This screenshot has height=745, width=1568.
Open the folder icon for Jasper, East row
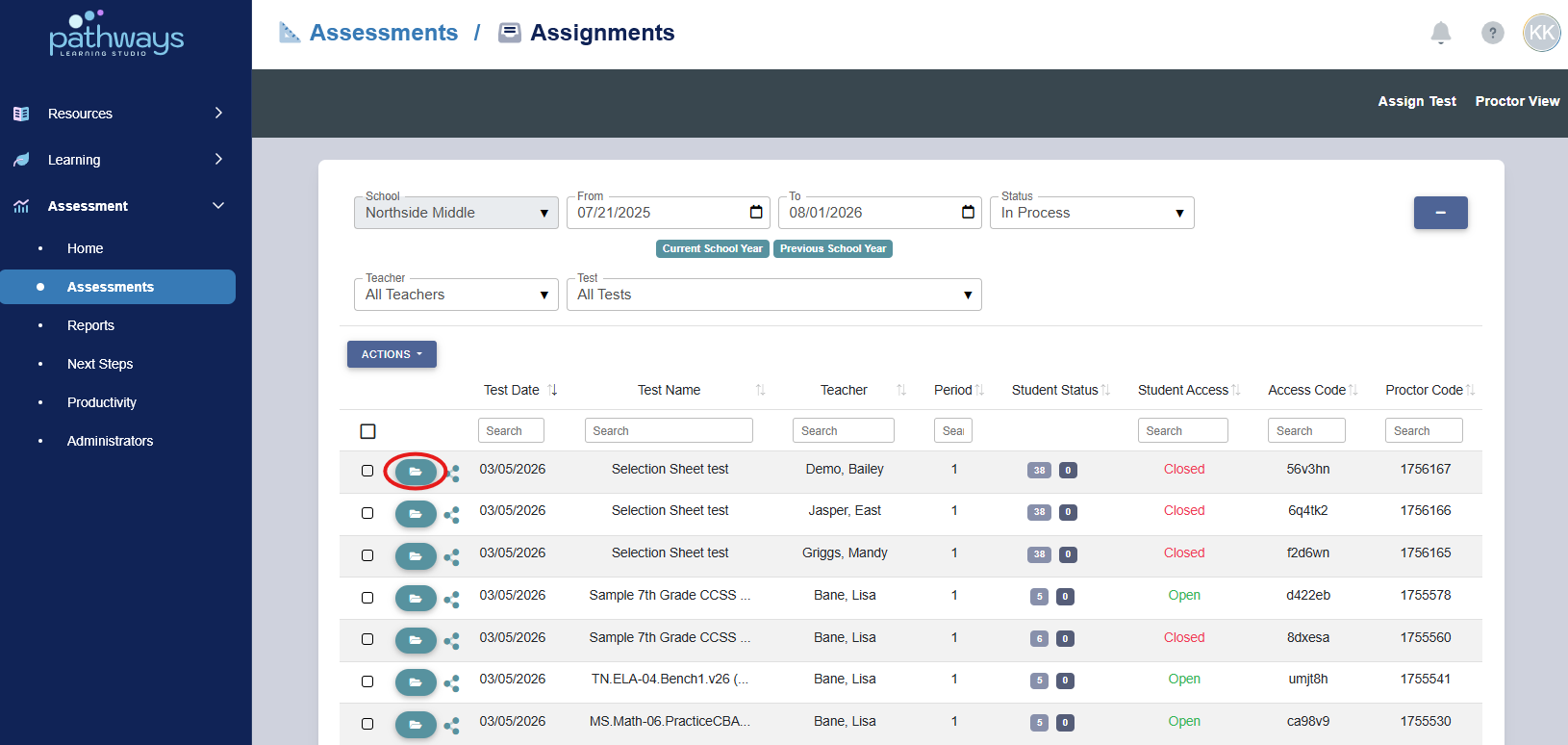point(416,514)
